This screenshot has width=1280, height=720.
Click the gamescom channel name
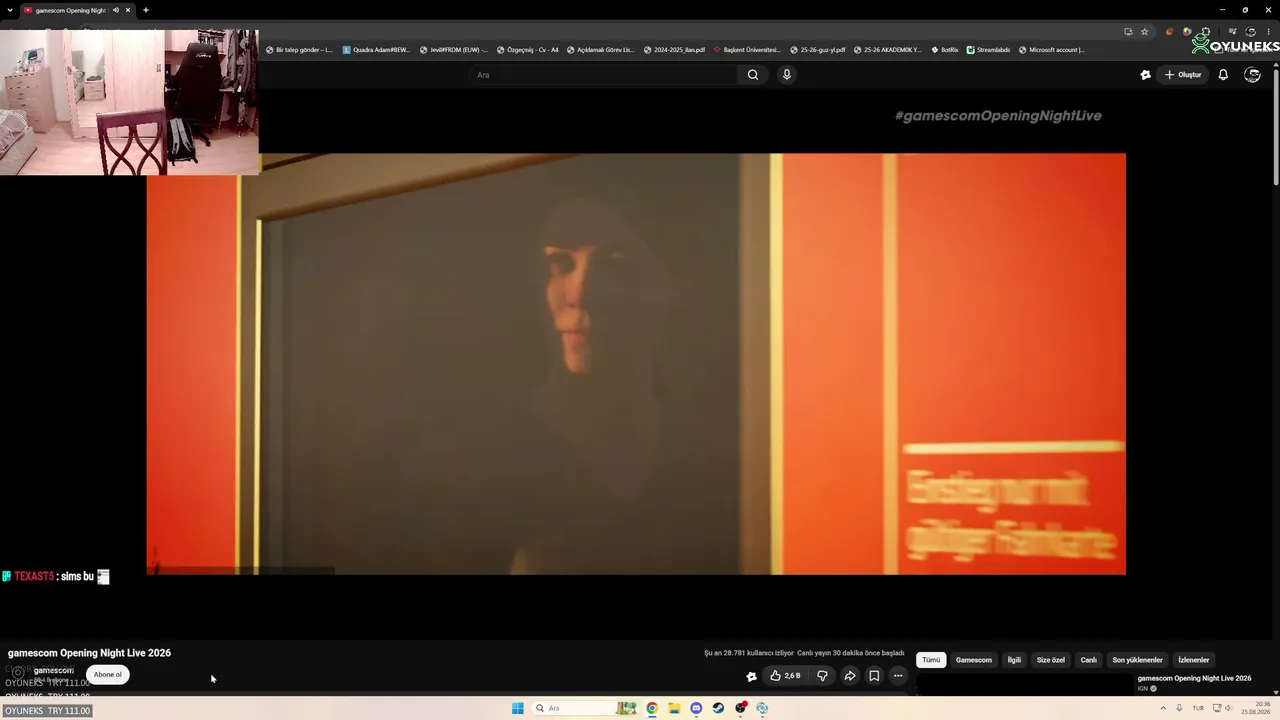(54, 670)
